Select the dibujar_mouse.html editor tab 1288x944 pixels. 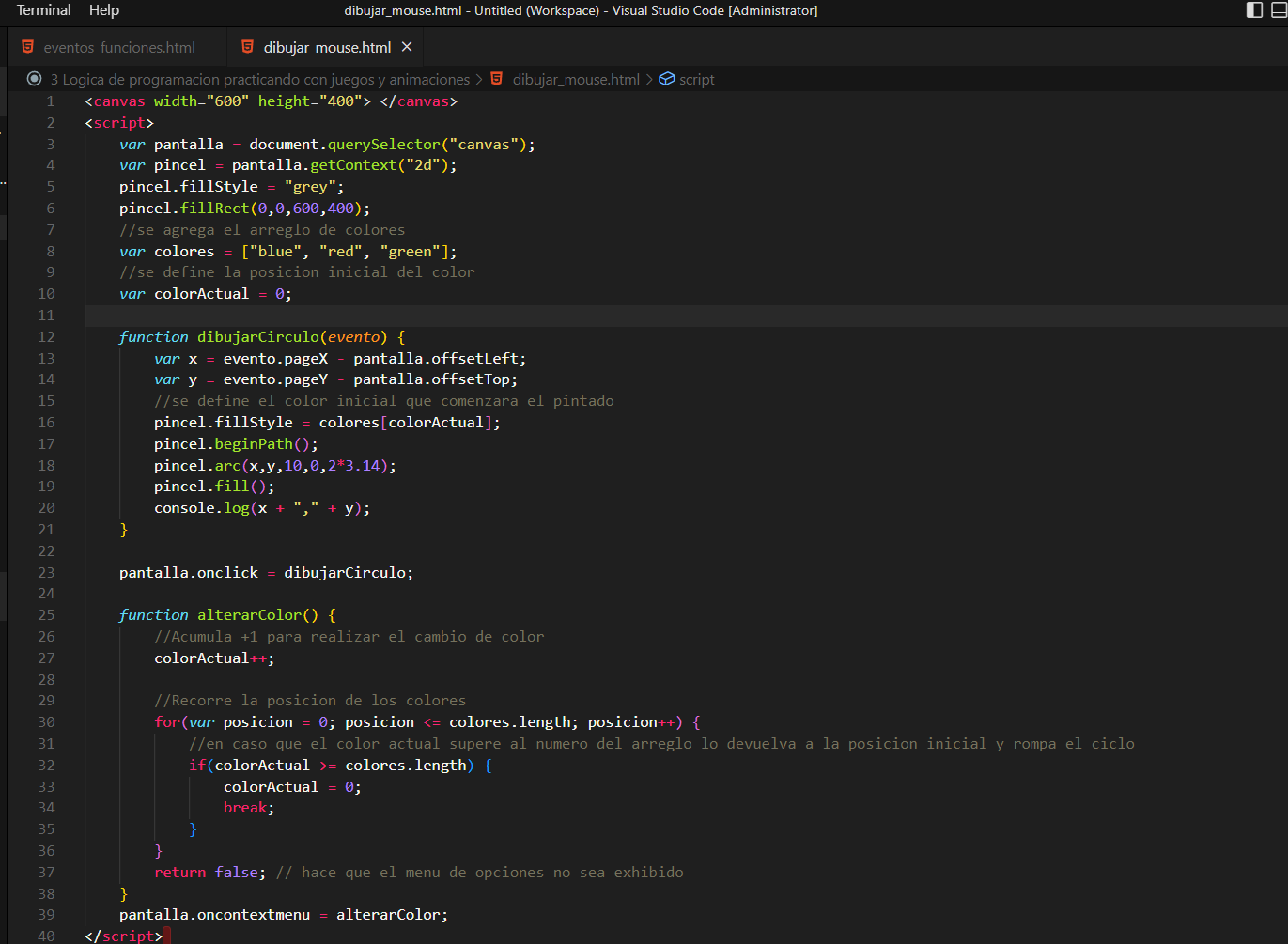click(327, 47)
